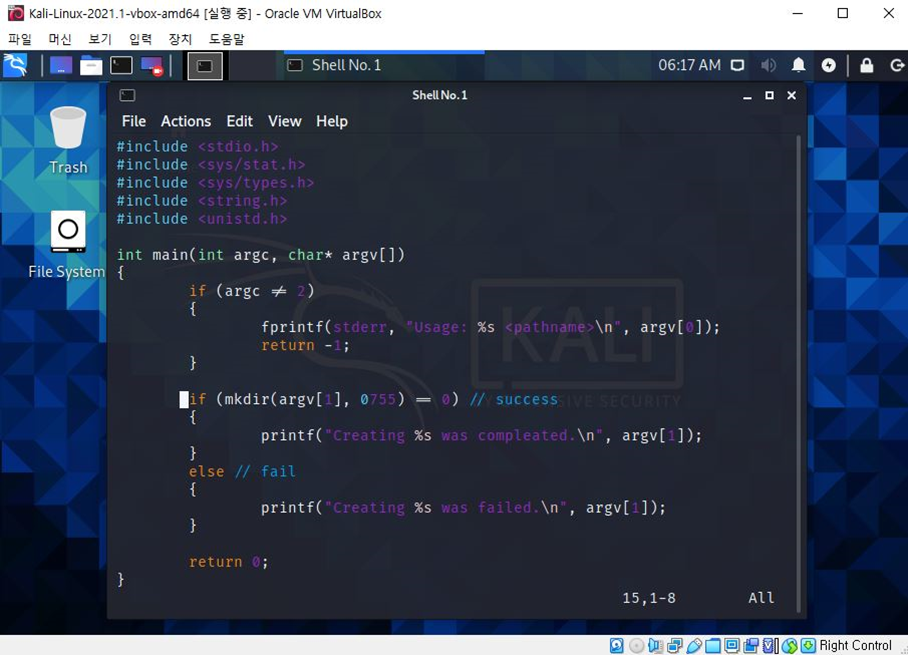
Task: Open the Kali panel clock showing 06:17 AM
Action: pos(689,65)
